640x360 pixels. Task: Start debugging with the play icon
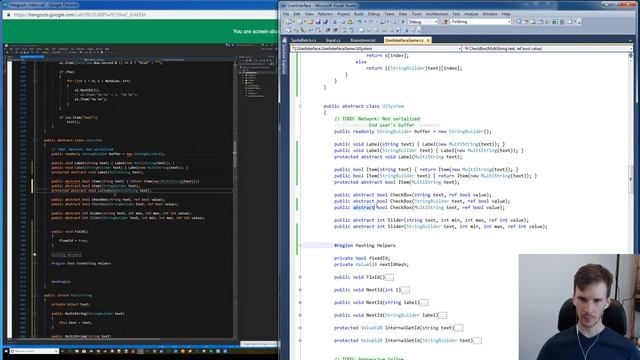pos(403,22)
